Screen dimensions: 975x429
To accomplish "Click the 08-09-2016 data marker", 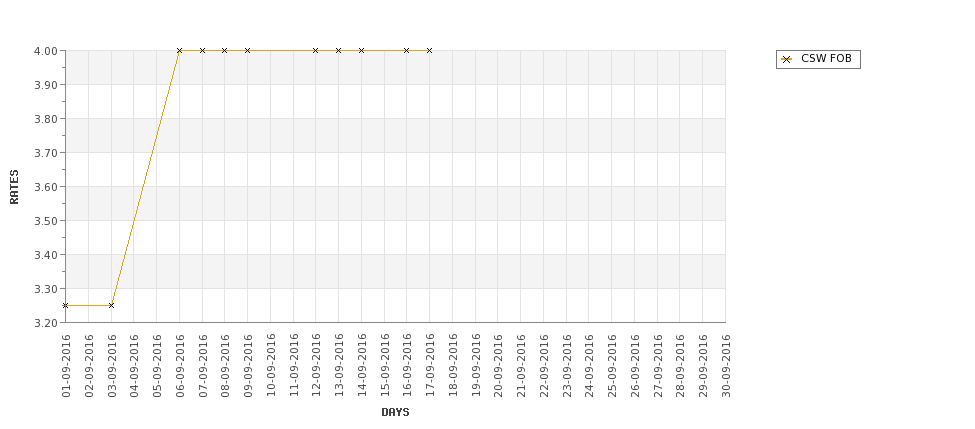I will (224, 50).
